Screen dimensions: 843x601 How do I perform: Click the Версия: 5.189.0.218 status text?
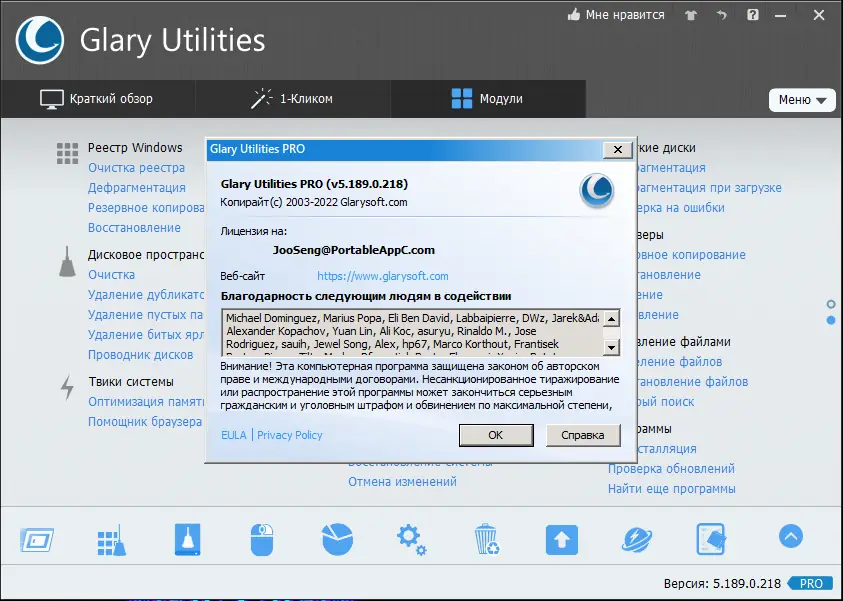(x=722, y=583)
